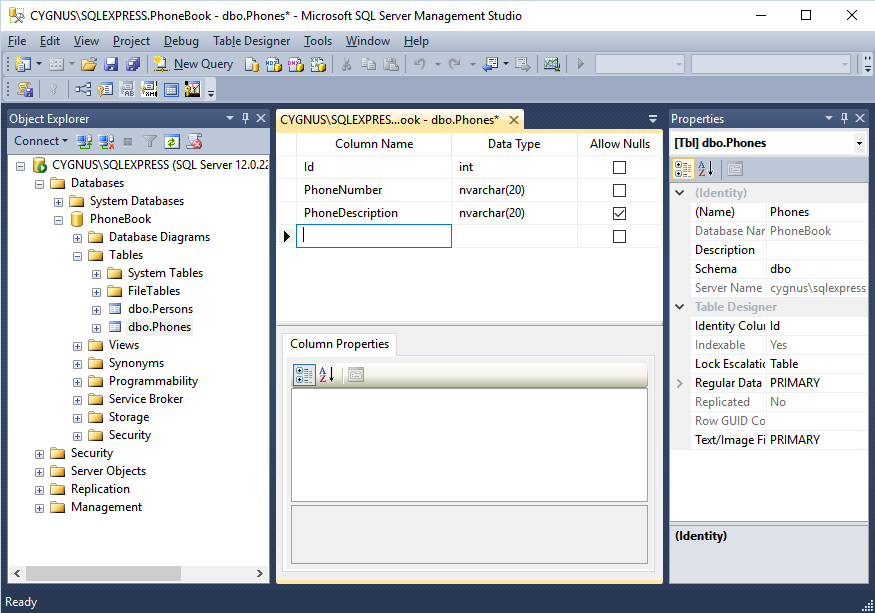Click the empty Column Name input cell

(x=374, y=236)
